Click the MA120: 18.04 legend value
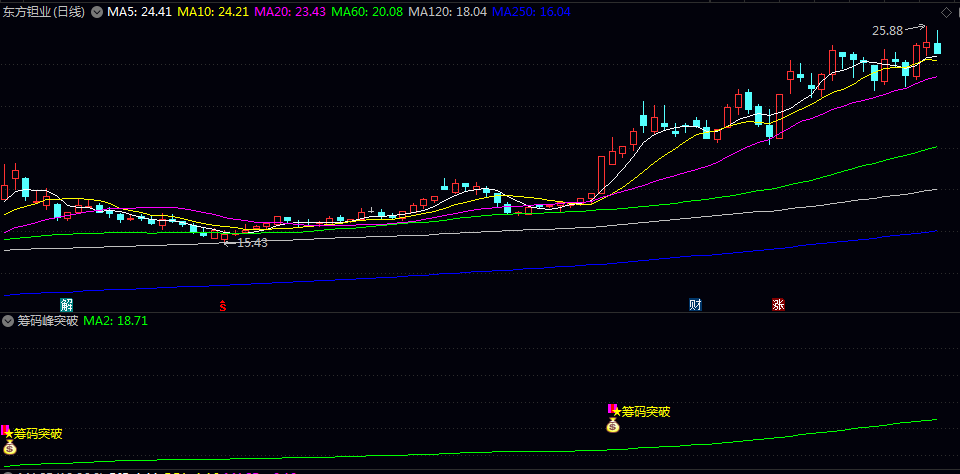 (448, 12)
